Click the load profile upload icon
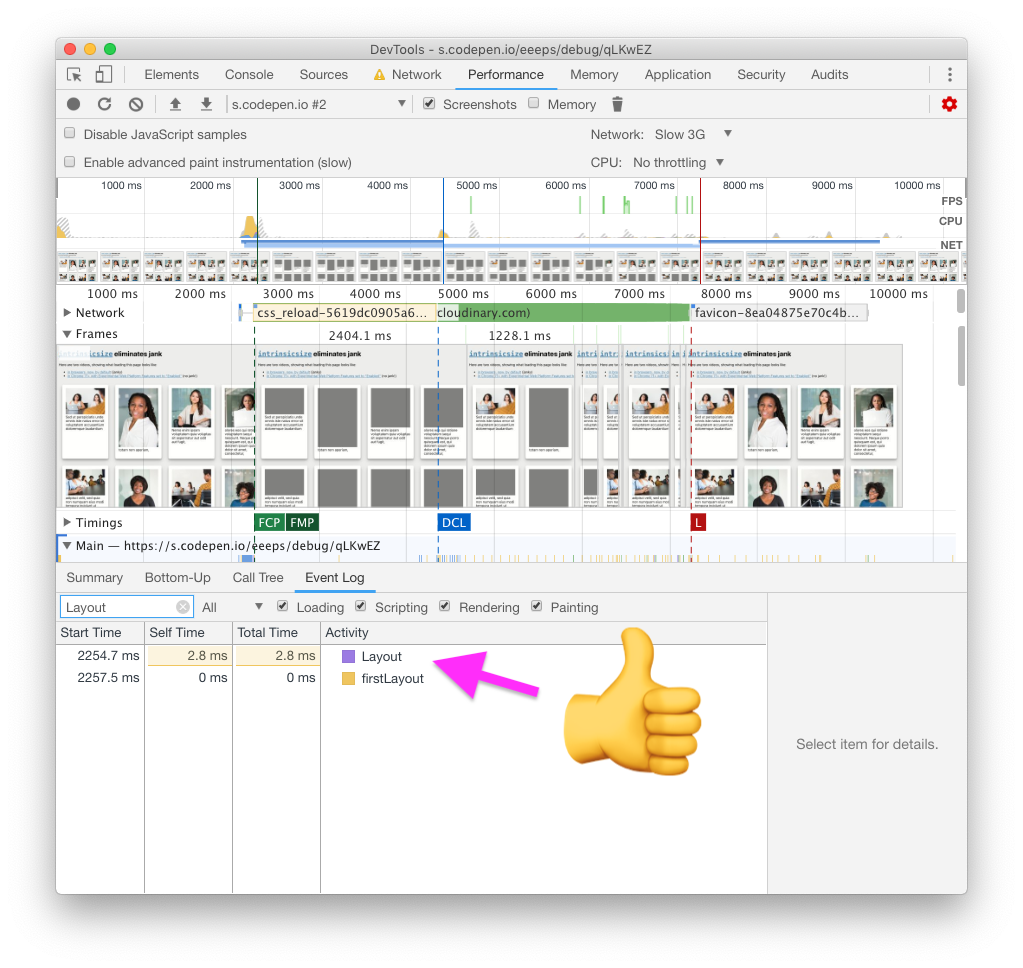 175,104
